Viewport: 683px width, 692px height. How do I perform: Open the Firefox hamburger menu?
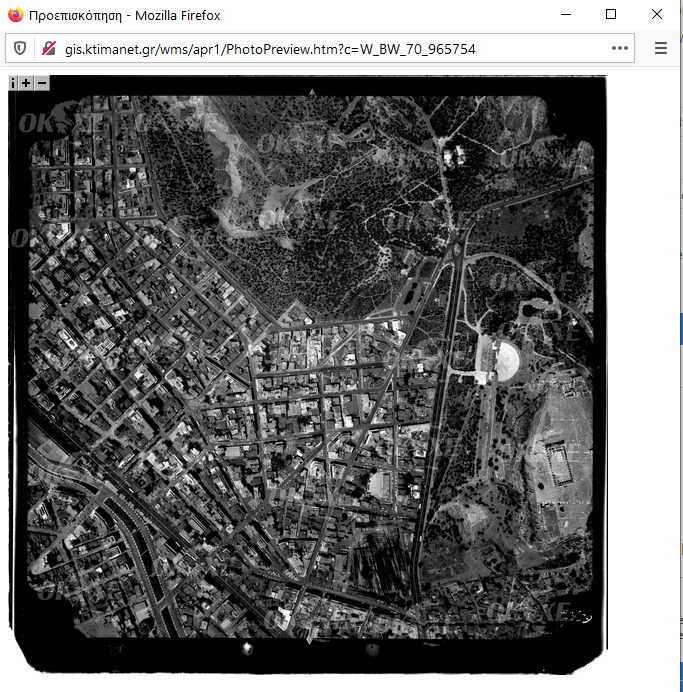661,48
